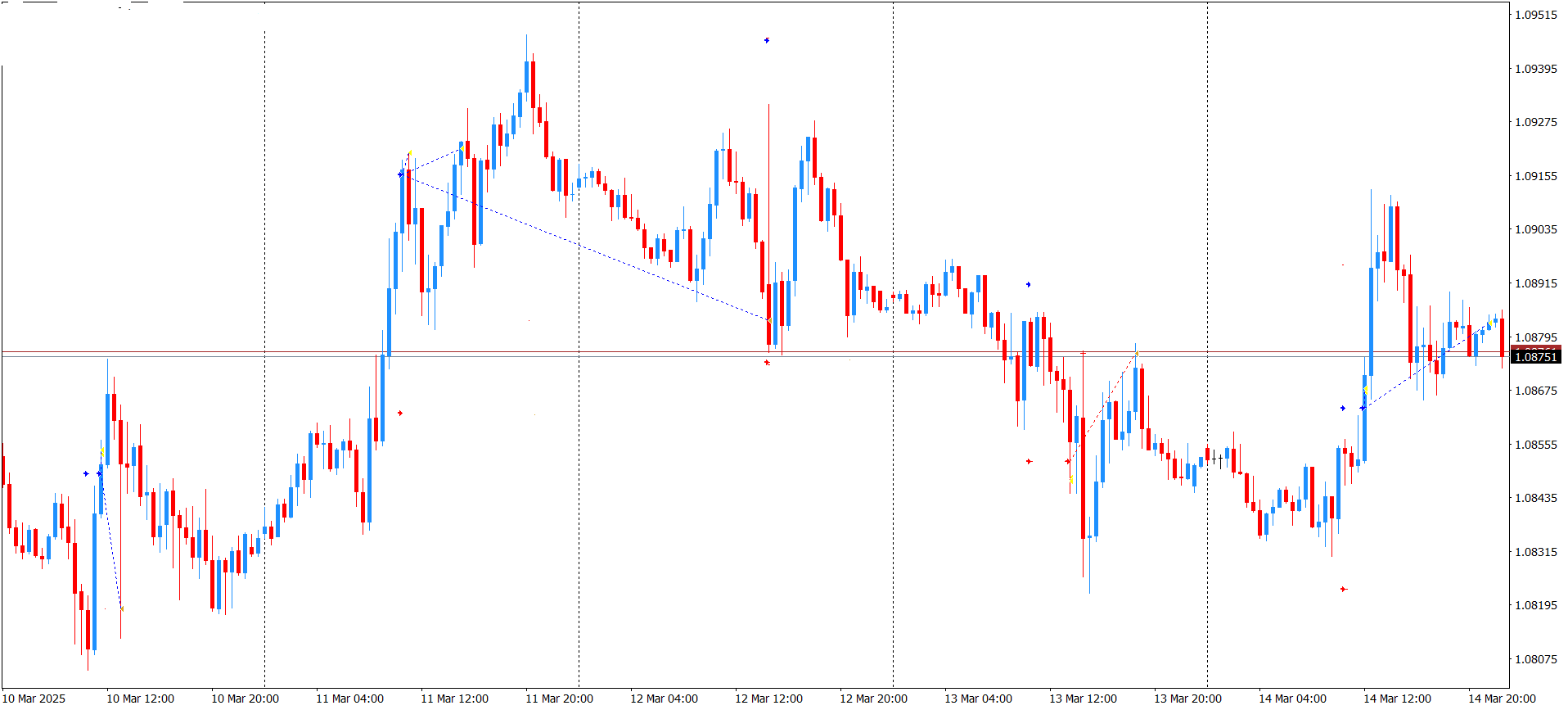The width and height of the screenshot is (1568, 710).
Task: Click the 1.08315 price level label
Action: [1536, 552]
